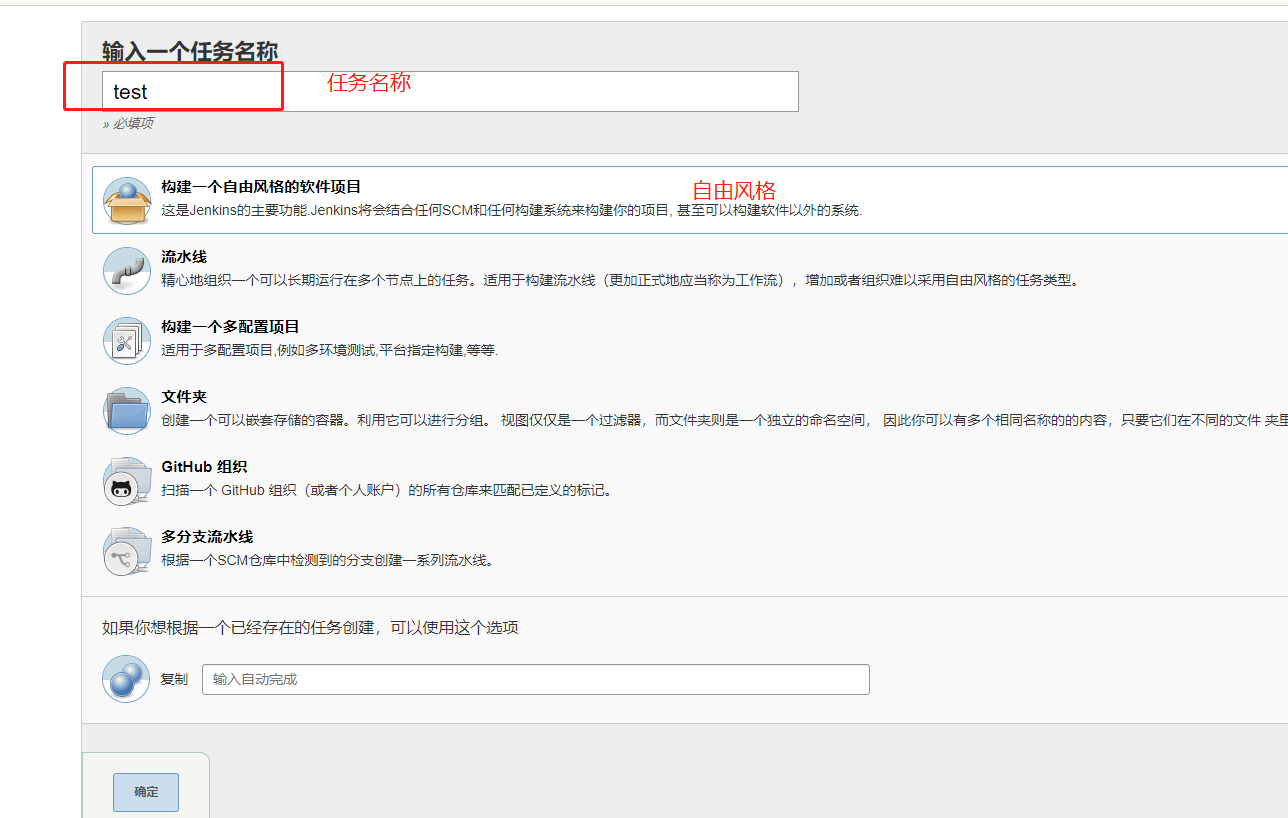Click the folder item icon

click(x=127, y=411)
